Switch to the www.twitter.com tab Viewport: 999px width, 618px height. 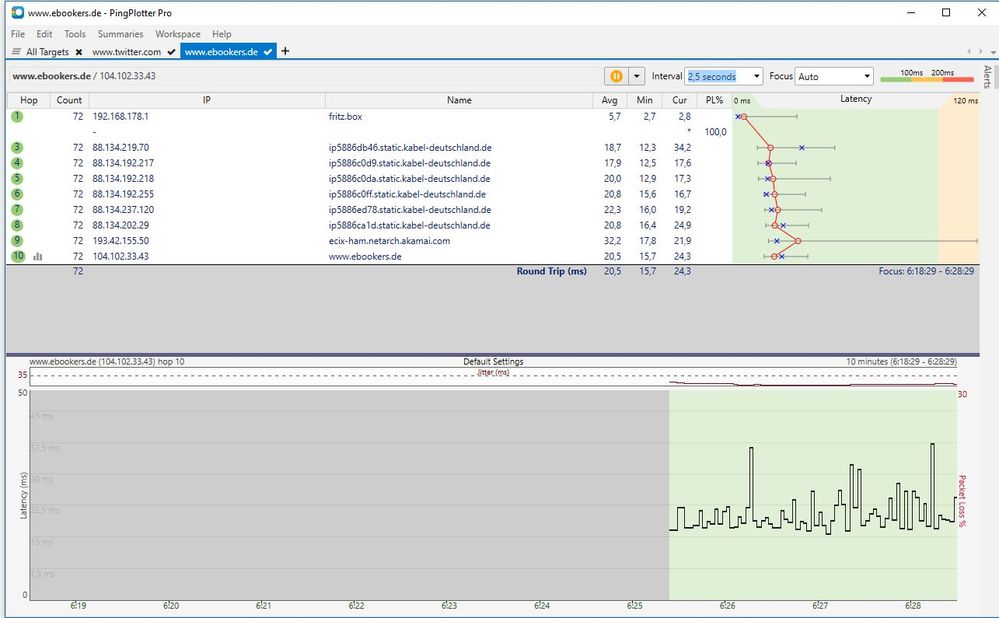point(126,52)
